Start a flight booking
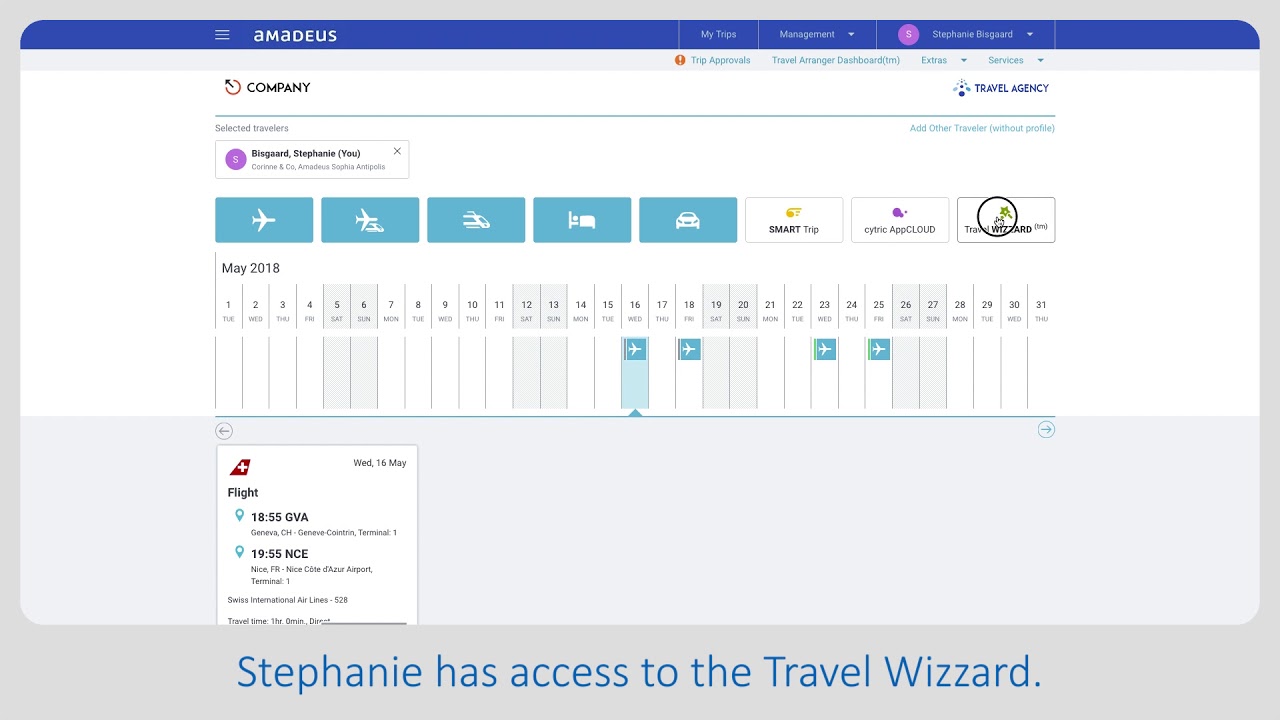Viewport: 1280px width, 720px height. pos(264,220)
